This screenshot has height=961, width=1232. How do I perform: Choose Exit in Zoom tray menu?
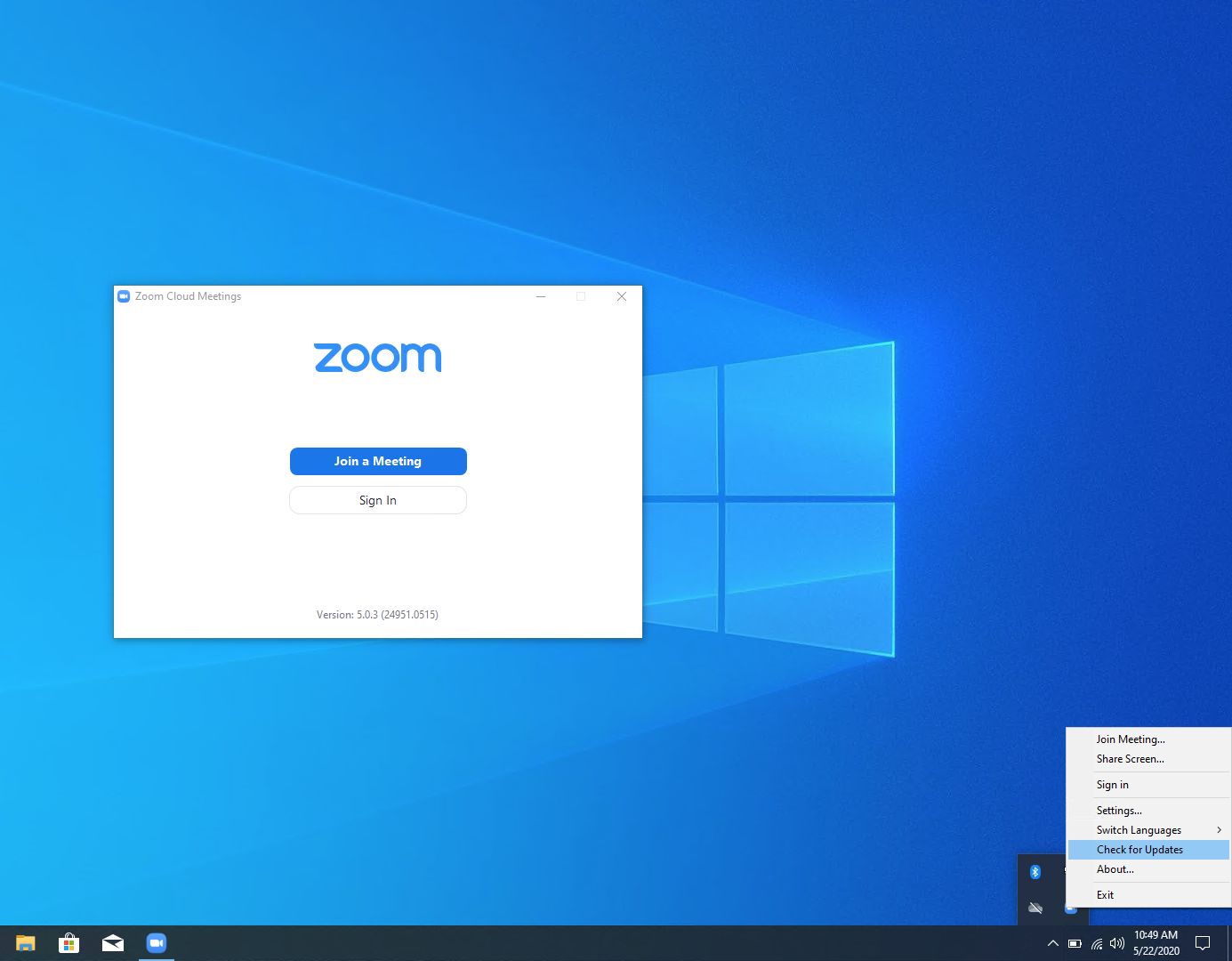click(1148, 895)
